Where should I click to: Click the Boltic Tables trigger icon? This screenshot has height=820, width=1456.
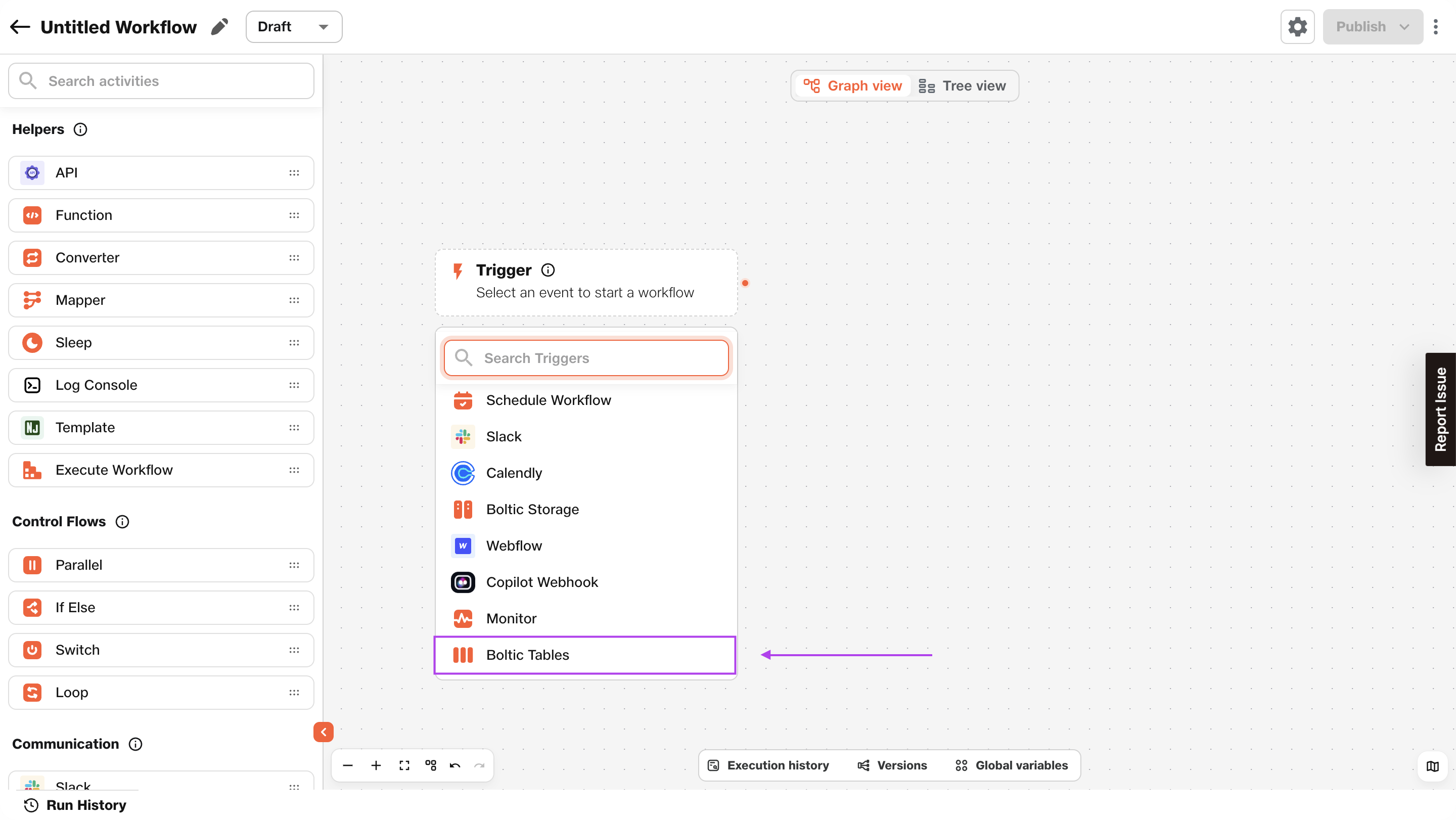(x=463, y=655)
